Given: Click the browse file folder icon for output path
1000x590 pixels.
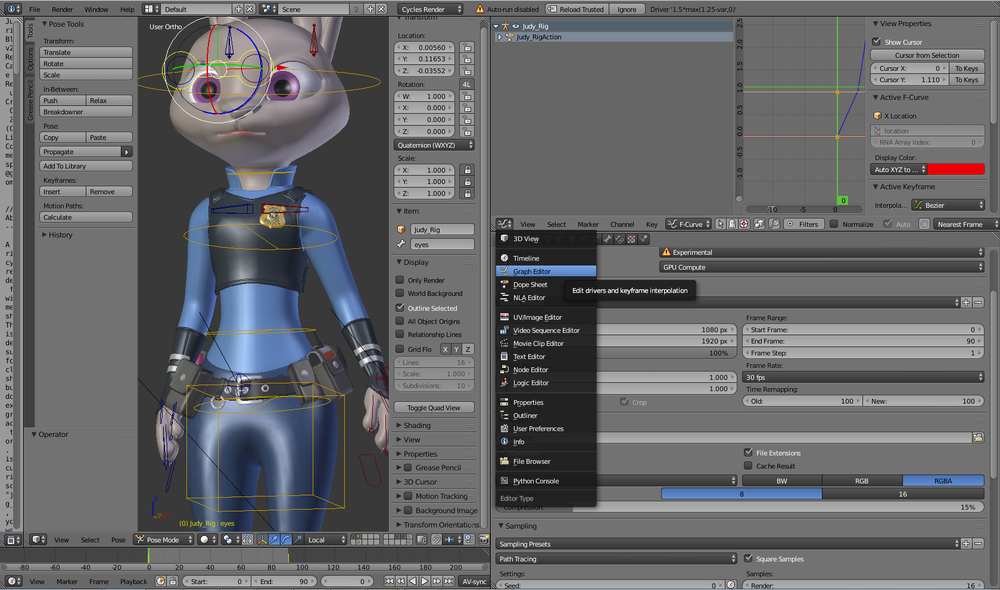Looking at the screenshot, I should click(978, 438).
